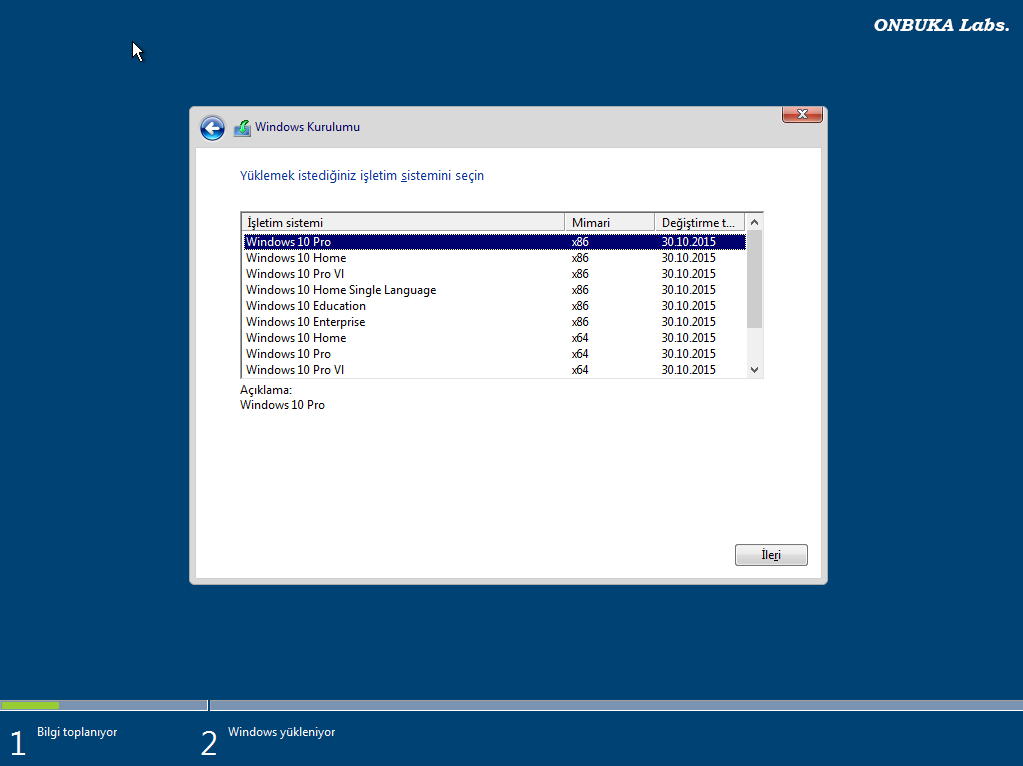
Task: Select Windows 10 Pro VL x64 entry
Action: point(495,369)
